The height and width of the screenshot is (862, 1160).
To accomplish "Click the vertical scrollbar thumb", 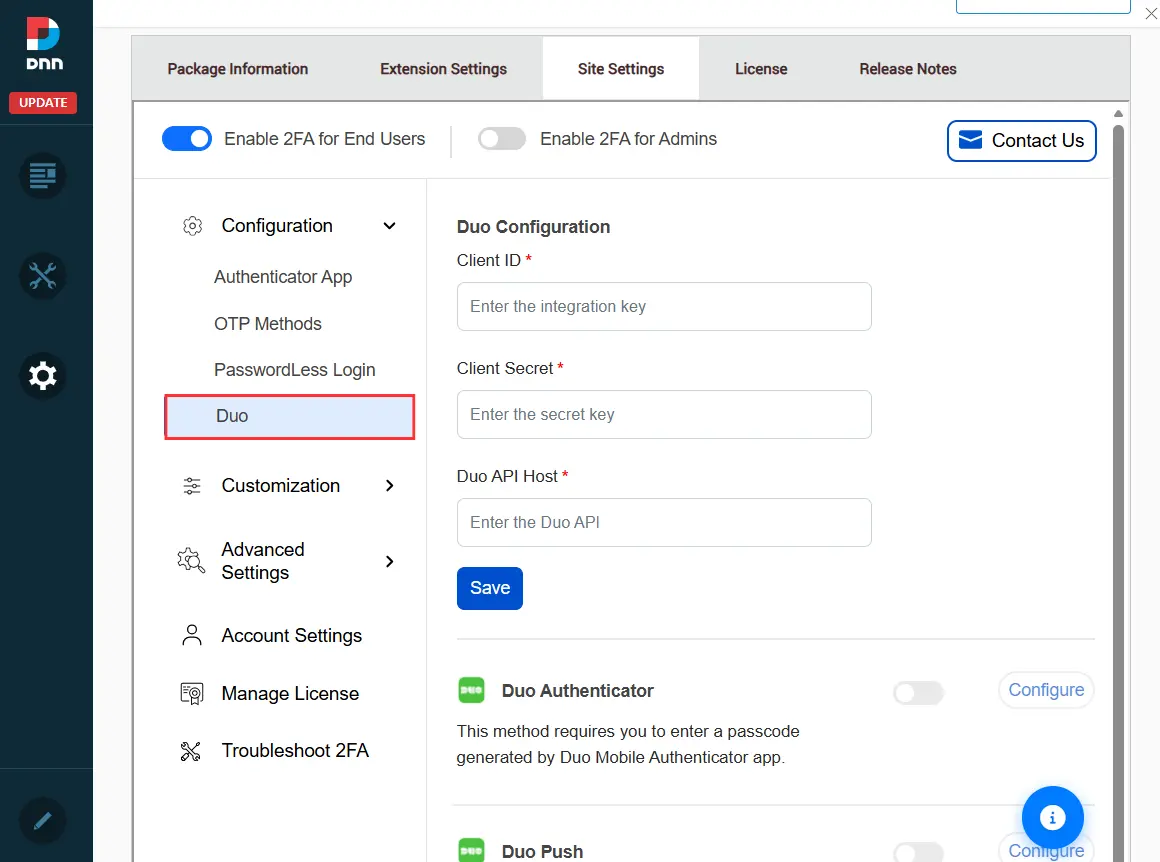I will point(1119,492).
